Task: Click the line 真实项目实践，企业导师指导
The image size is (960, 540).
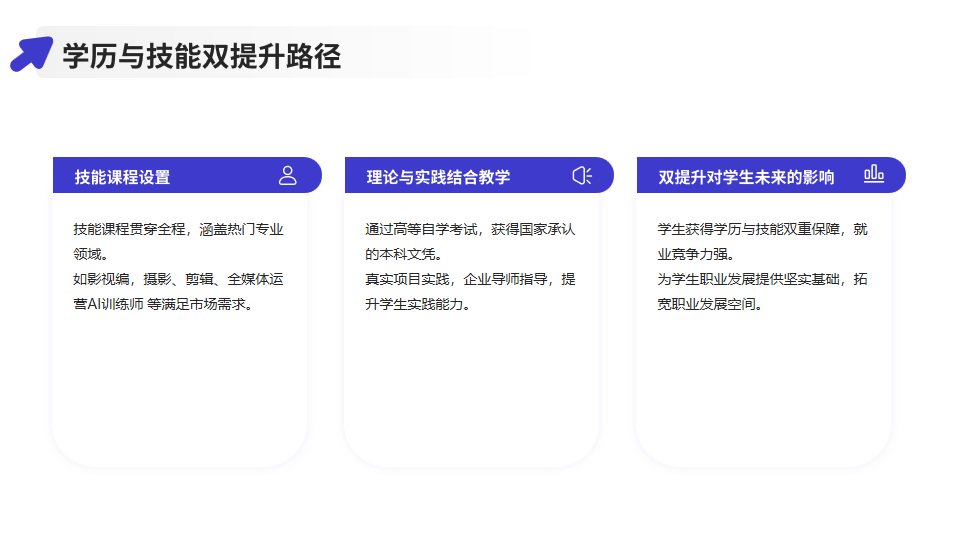Action: pyautogui.click(x=470, y=279)
